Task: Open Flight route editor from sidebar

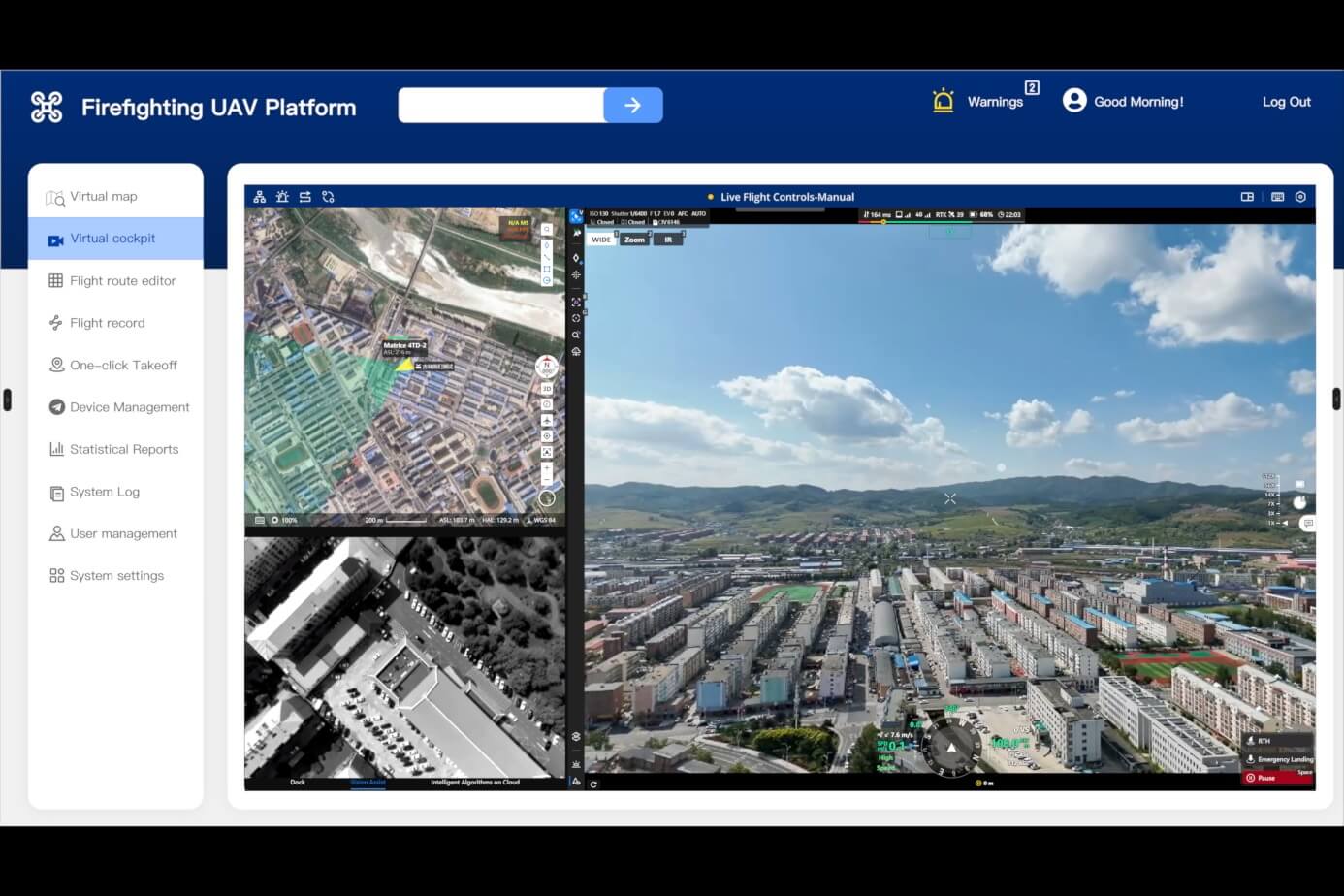Action: tap(122, 281)
